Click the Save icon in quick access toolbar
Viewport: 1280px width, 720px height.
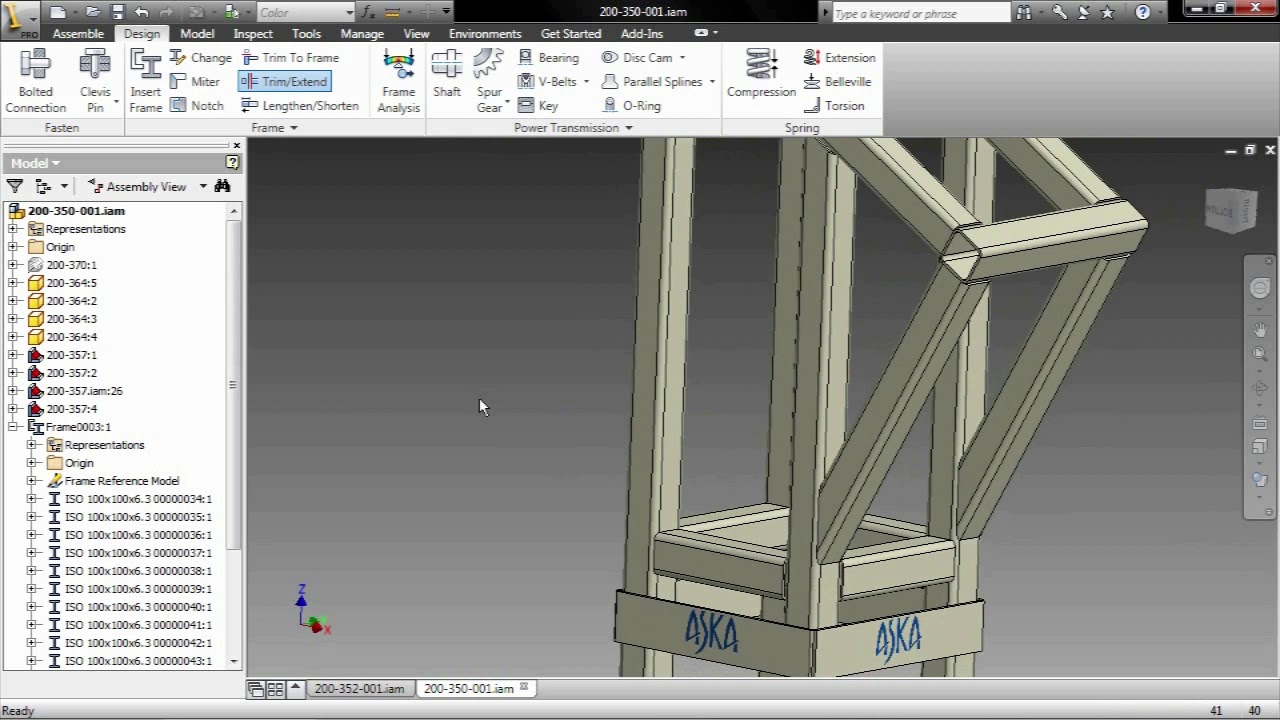tap(117, 12)
